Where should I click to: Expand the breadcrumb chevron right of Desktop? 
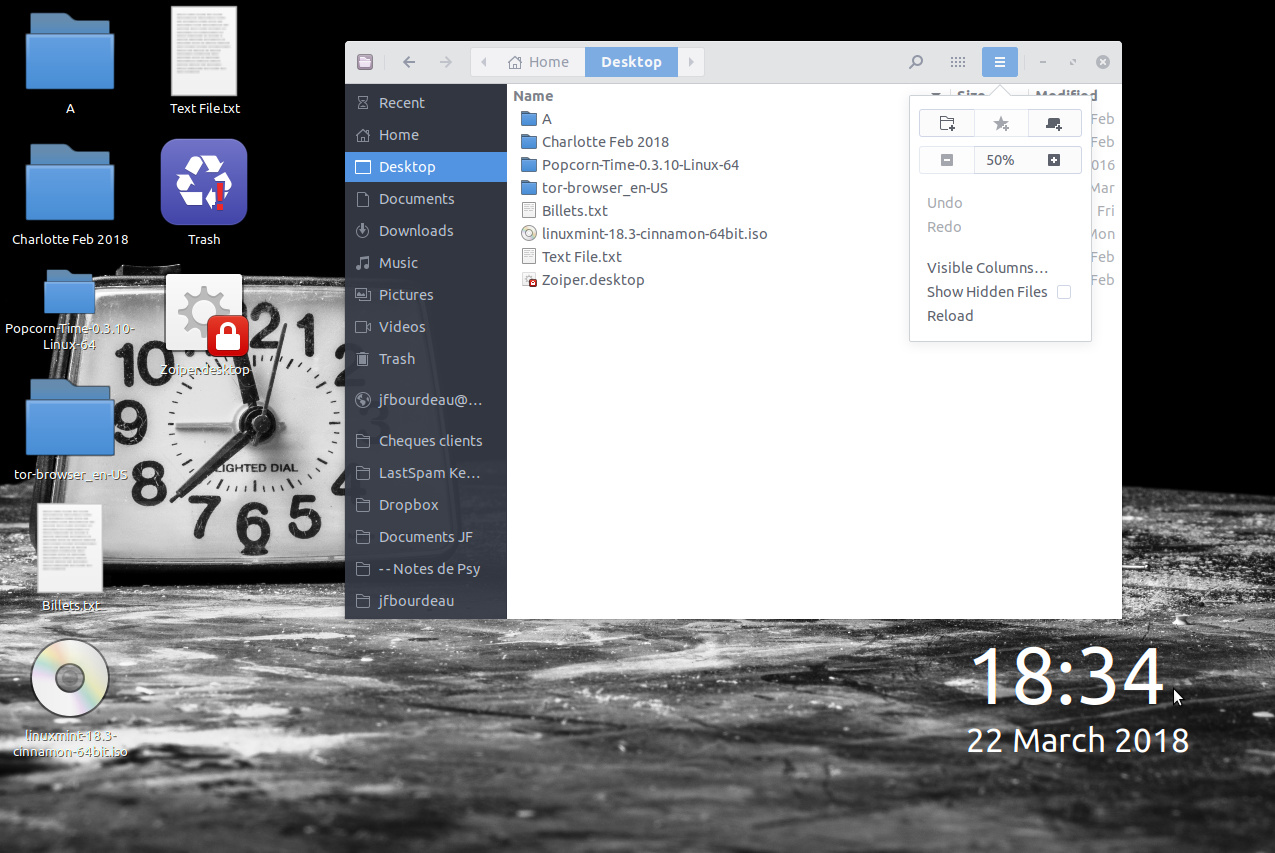(690, 61)
